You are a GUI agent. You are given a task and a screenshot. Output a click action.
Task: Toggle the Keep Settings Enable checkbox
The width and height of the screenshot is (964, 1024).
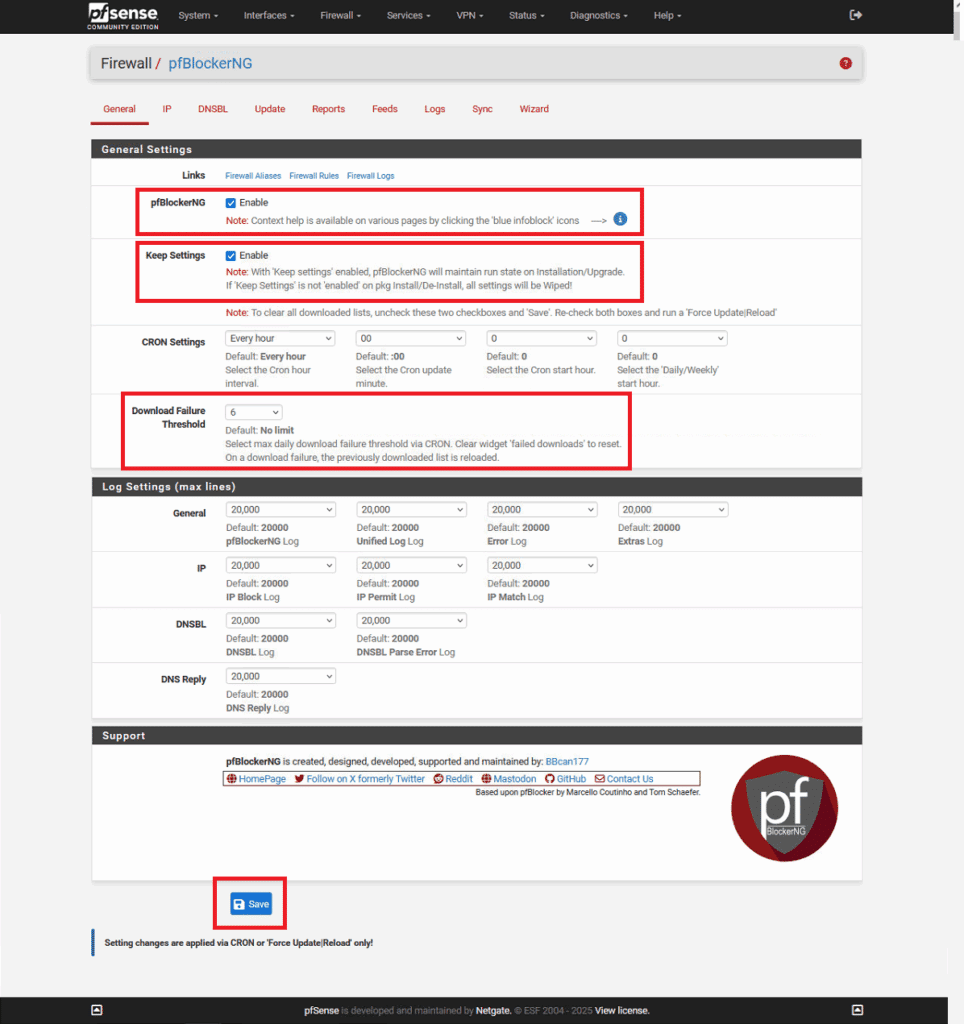[231, 256]
